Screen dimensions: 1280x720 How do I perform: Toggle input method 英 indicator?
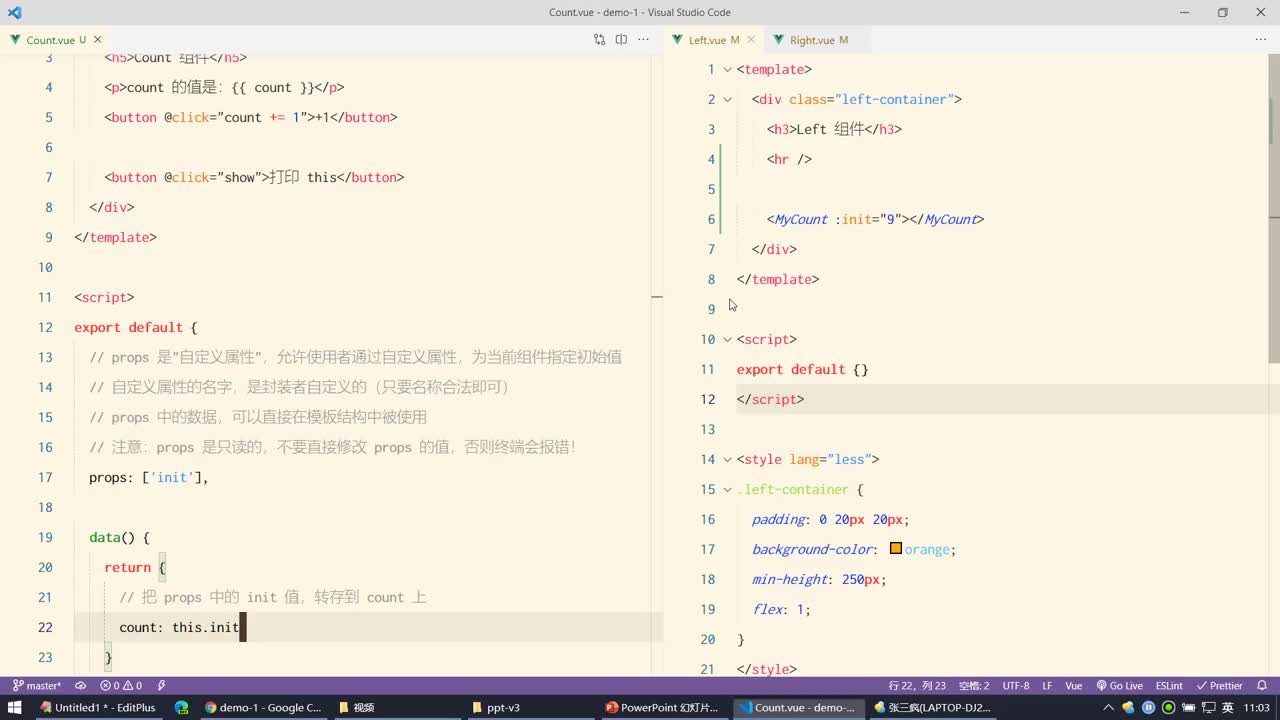coord(1228,707)
